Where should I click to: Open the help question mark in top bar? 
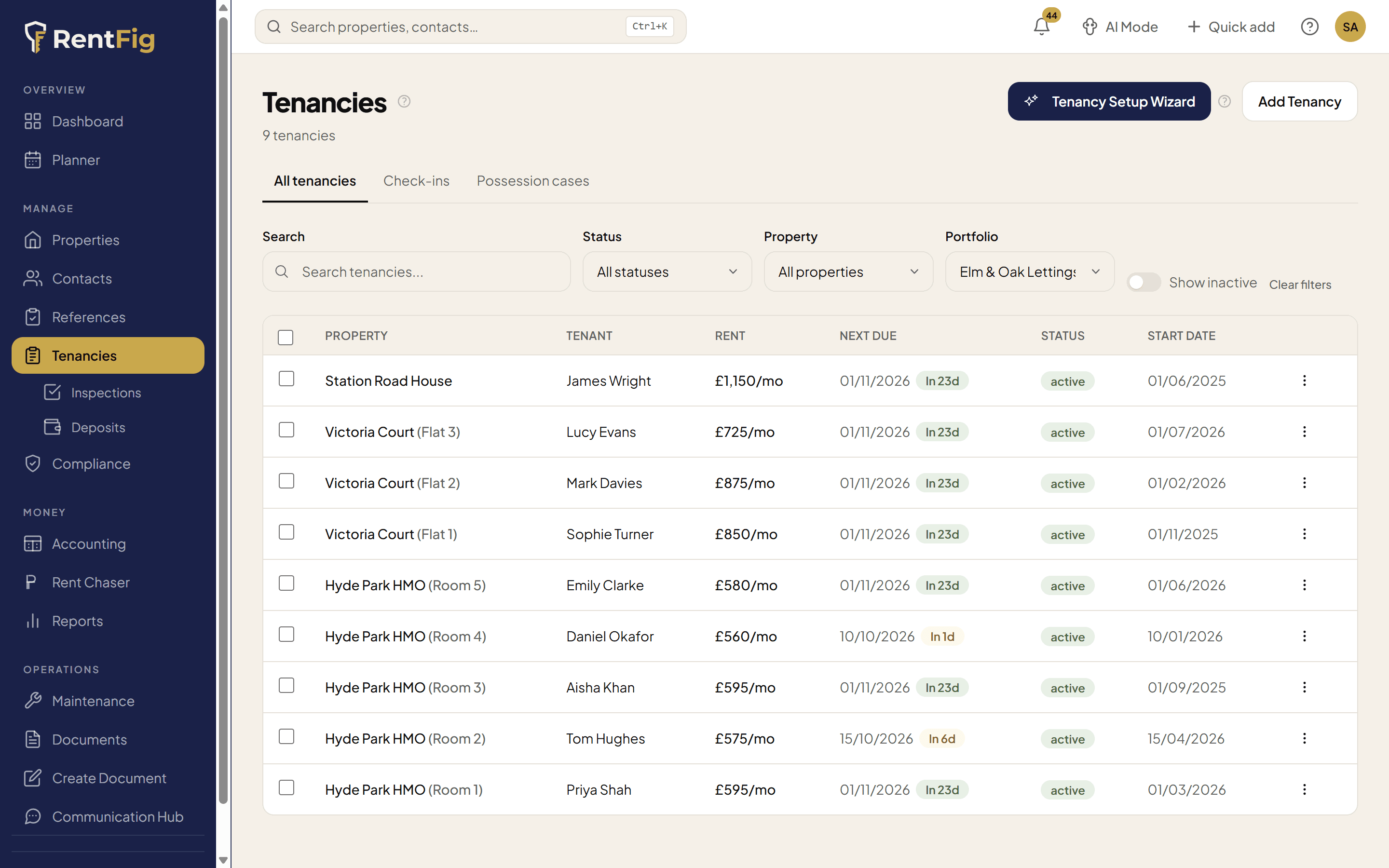click(x=1309, y=27)
